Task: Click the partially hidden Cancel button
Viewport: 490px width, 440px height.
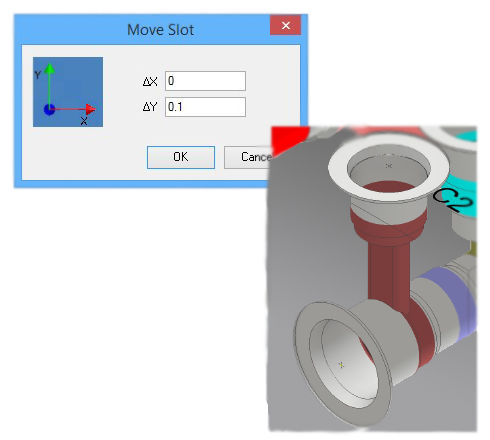Action: click(248, 157)
